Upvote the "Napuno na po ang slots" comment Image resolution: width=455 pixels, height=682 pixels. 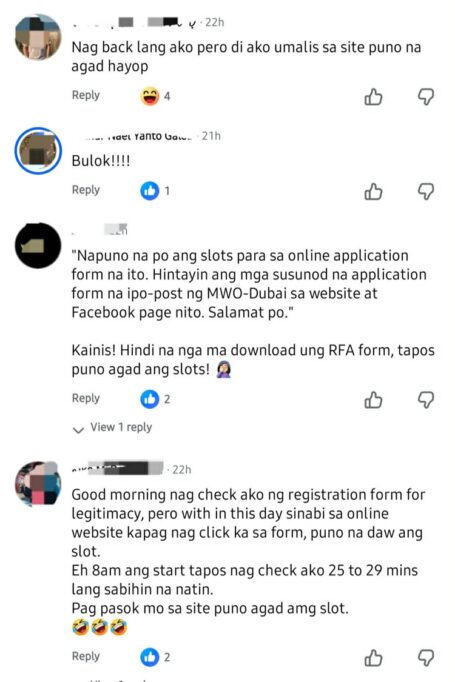373,400
